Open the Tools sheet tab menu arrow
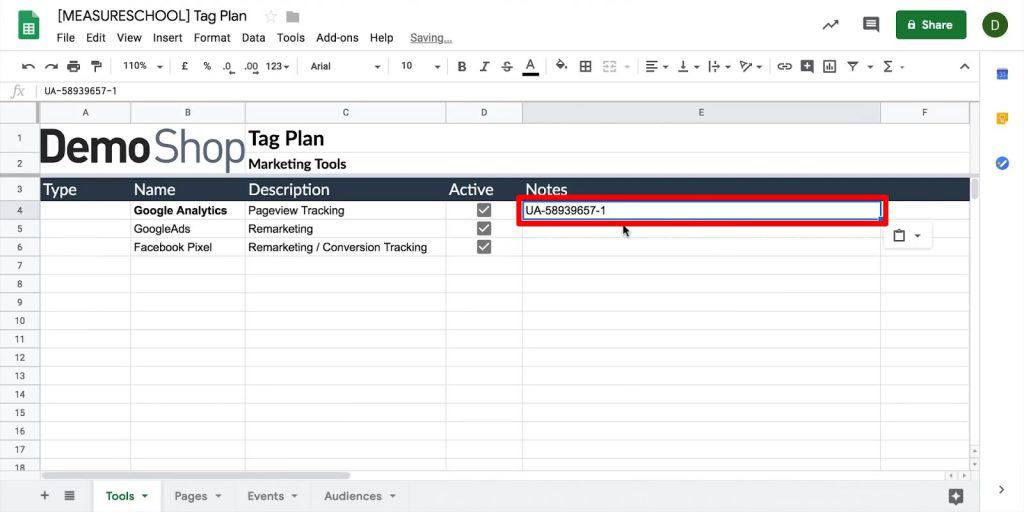Viewport: 1024px width, 512px height. (x=144, y=496)
